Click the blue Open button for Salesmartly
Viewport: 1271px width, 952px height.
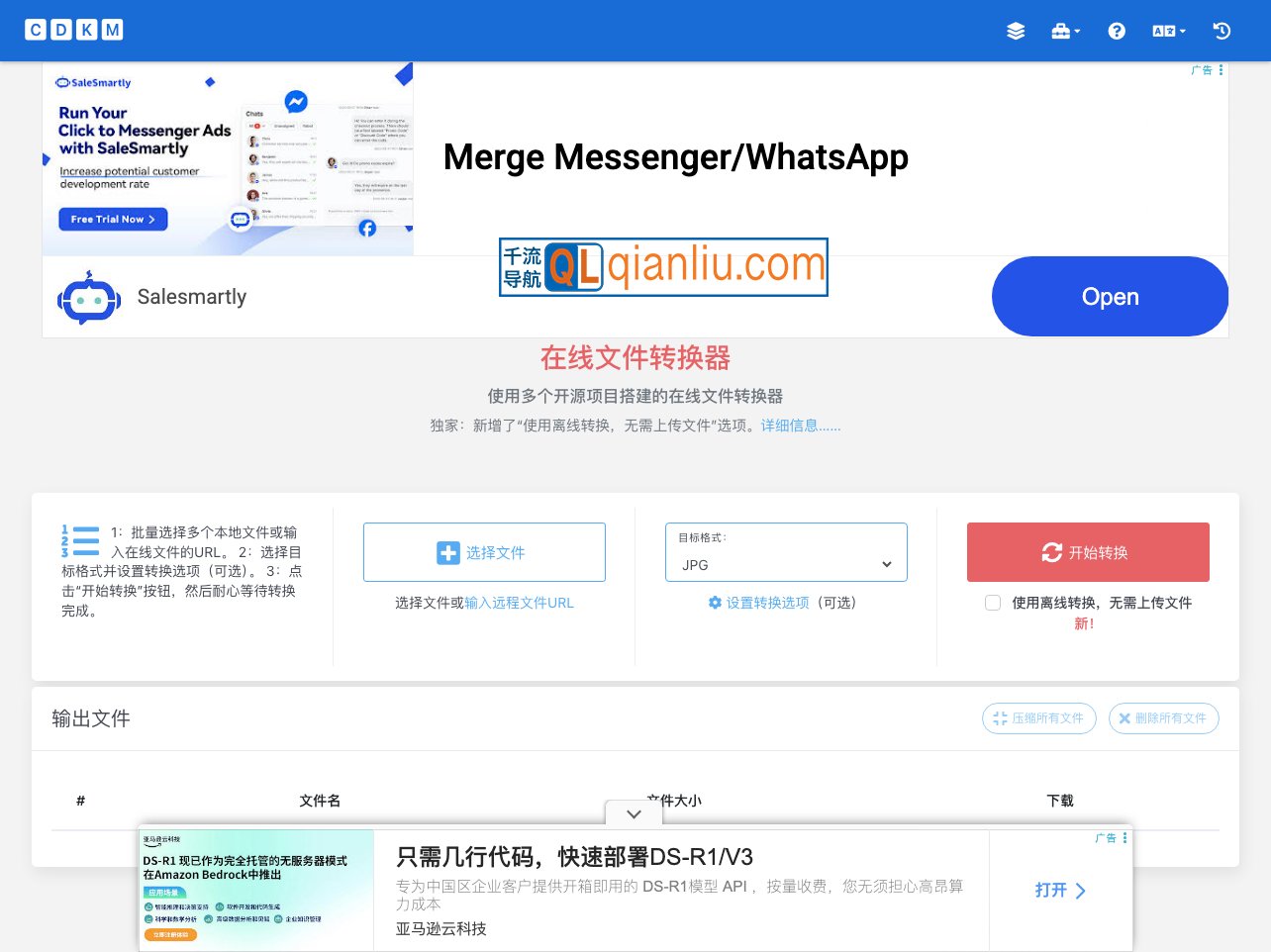click(1110, 296)
